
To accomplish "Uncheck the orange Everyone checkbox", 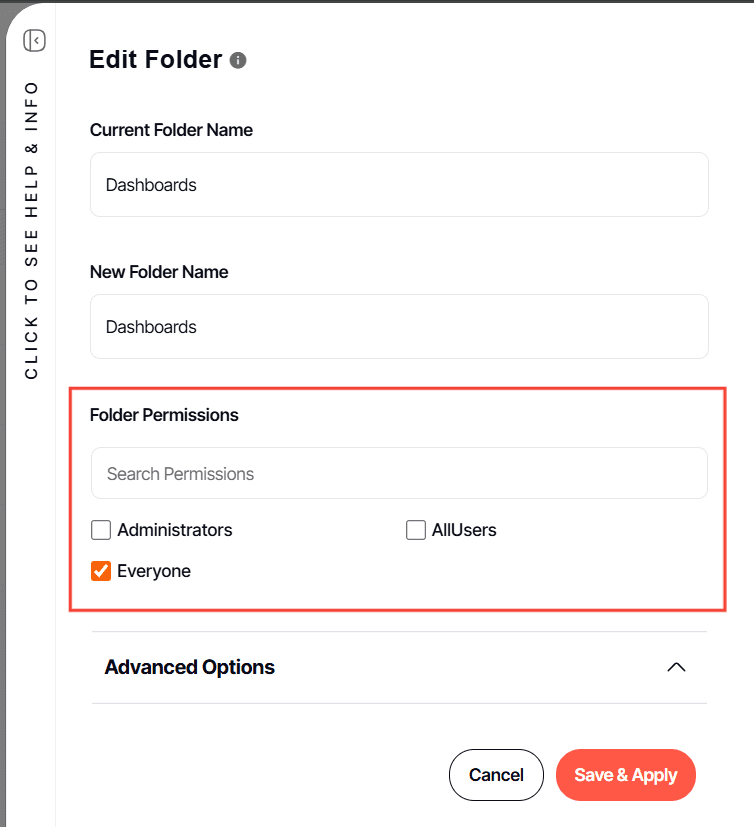I will click(x=101, y=571).
